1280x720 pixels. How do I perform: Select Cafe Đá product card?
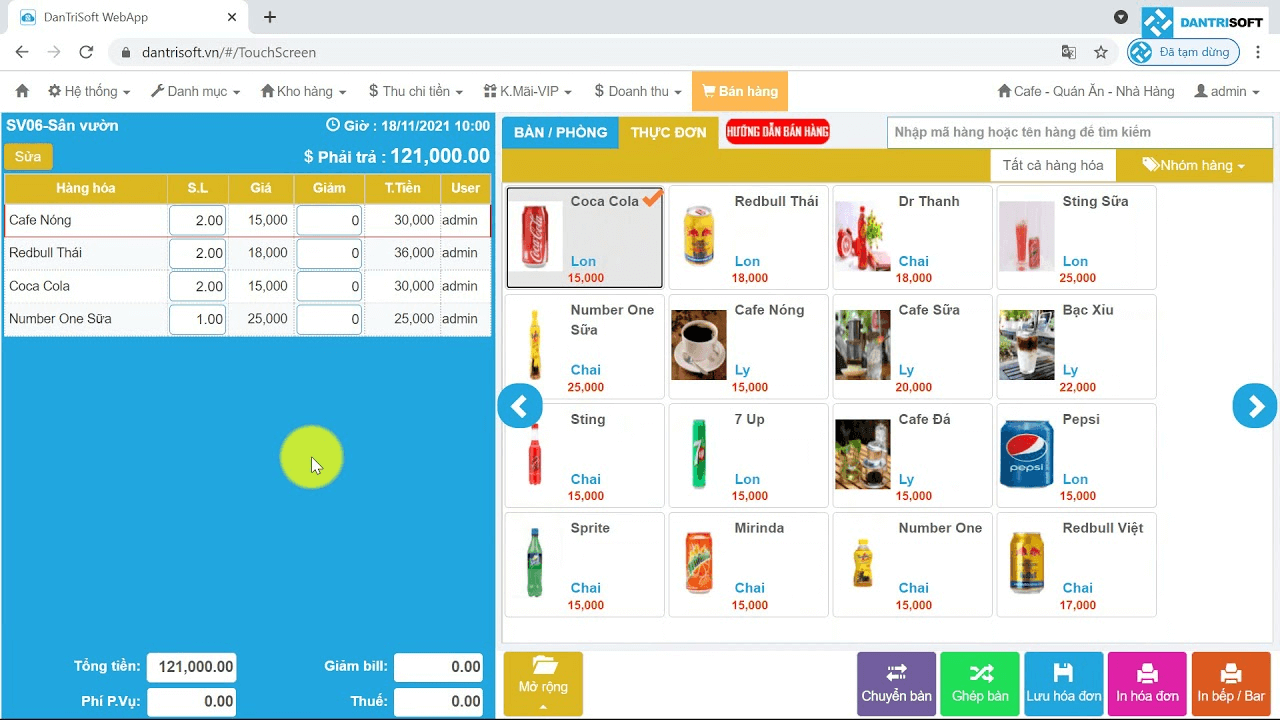click(x=913, y=455)
